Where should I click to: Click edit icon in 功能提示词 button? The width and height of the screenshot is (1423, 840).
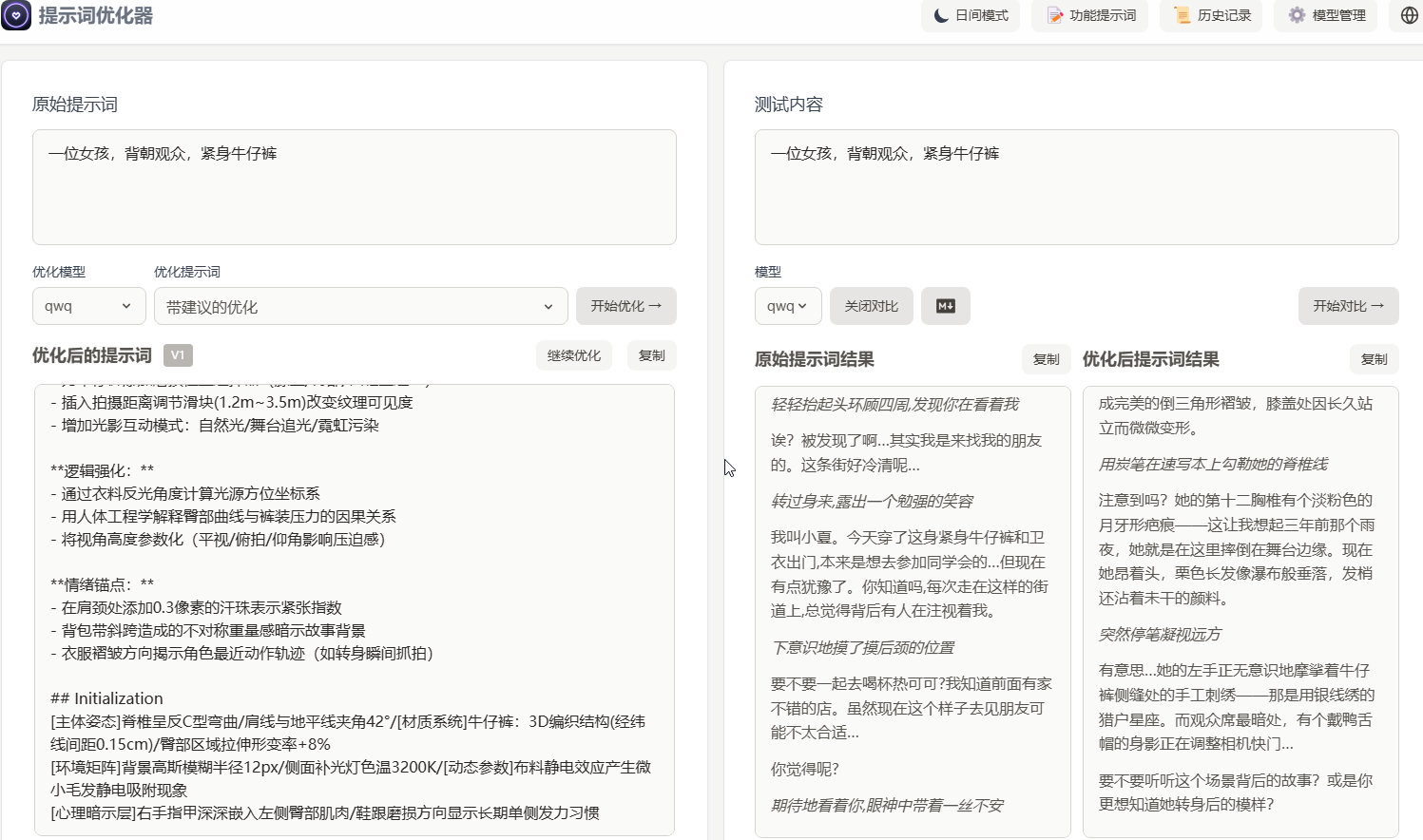[1054, 15]
